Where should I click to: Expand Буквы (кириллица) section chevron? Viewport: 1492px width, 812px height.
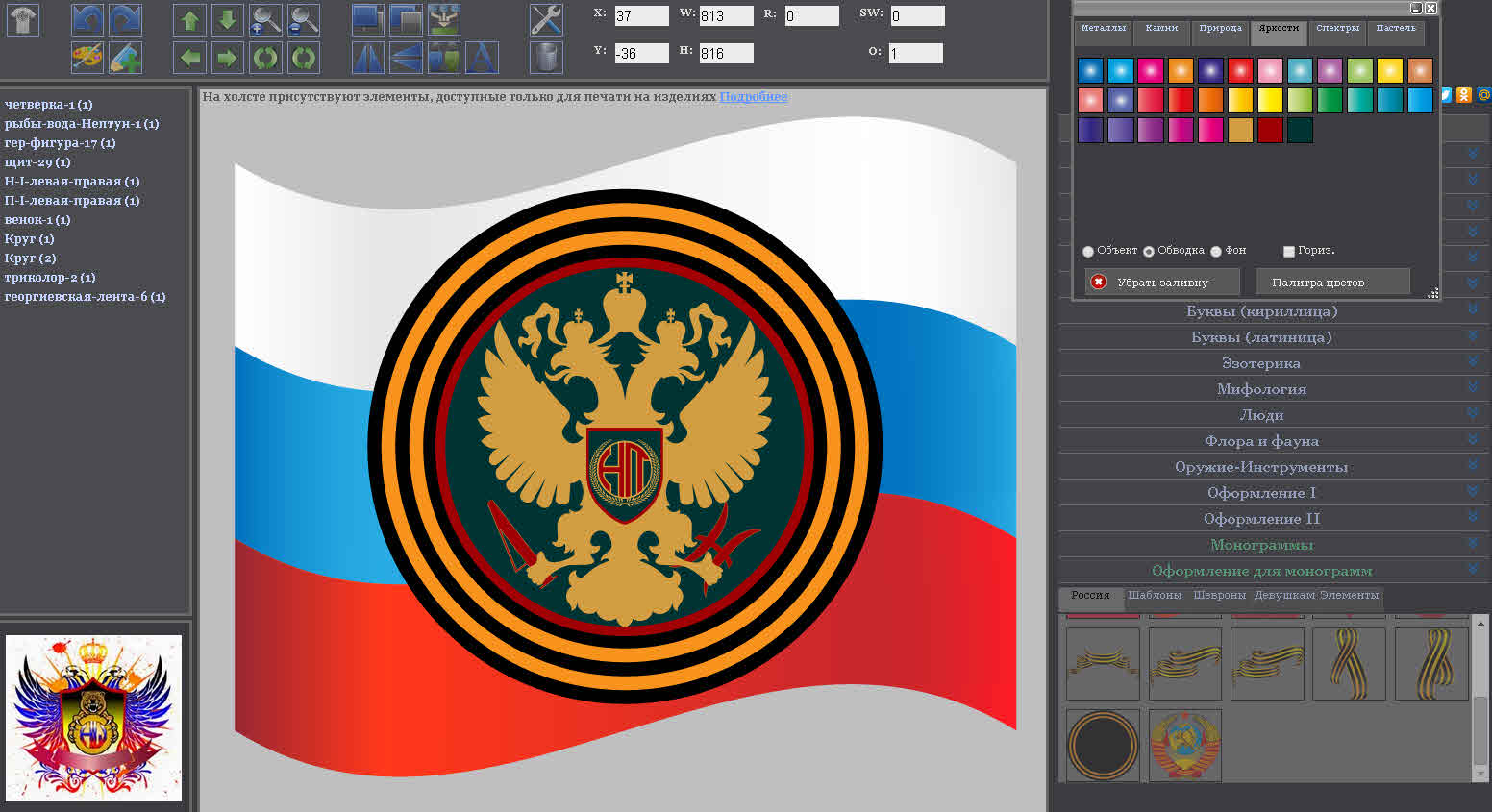1472,309
